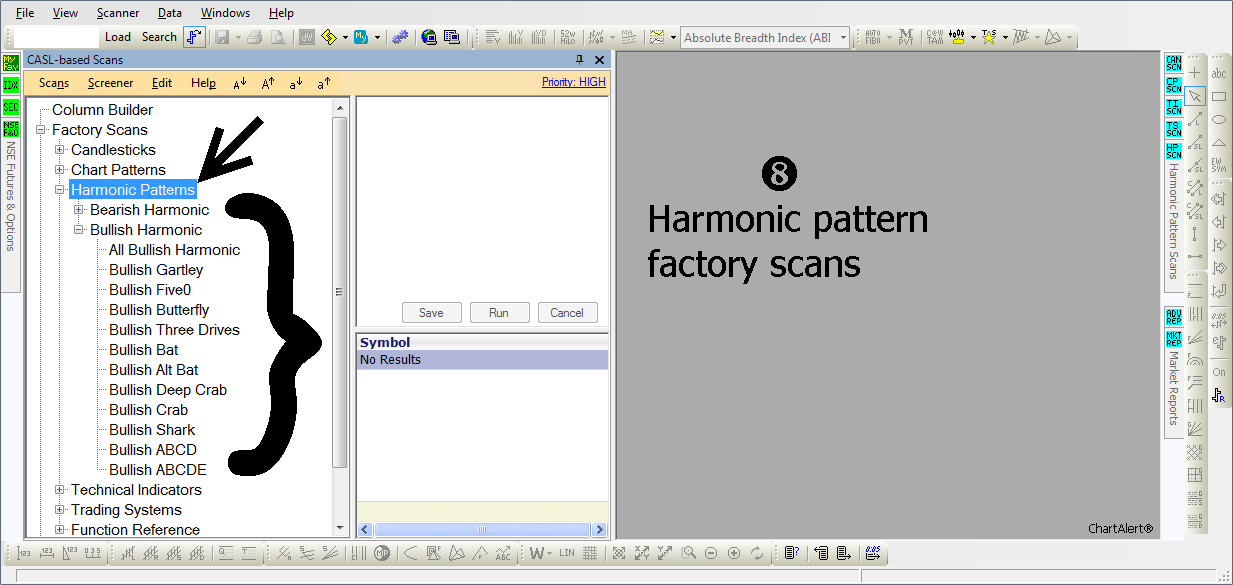Image resolution: width=1233 pixels, height=585 pixels.
Task: Click the TS SCN trading systems scan icon
Action: click(x=1174, y=129)
